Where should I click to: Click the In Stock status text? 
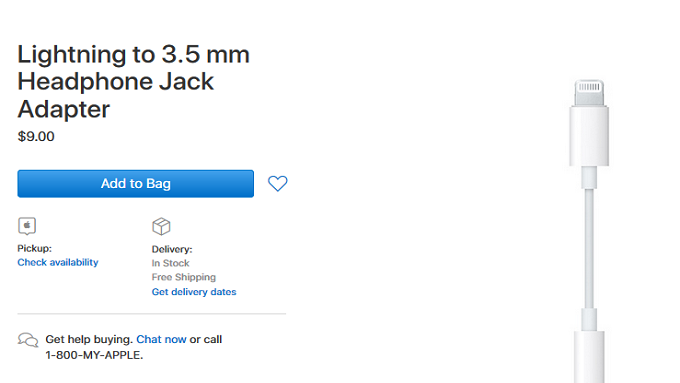click(170, 263)
